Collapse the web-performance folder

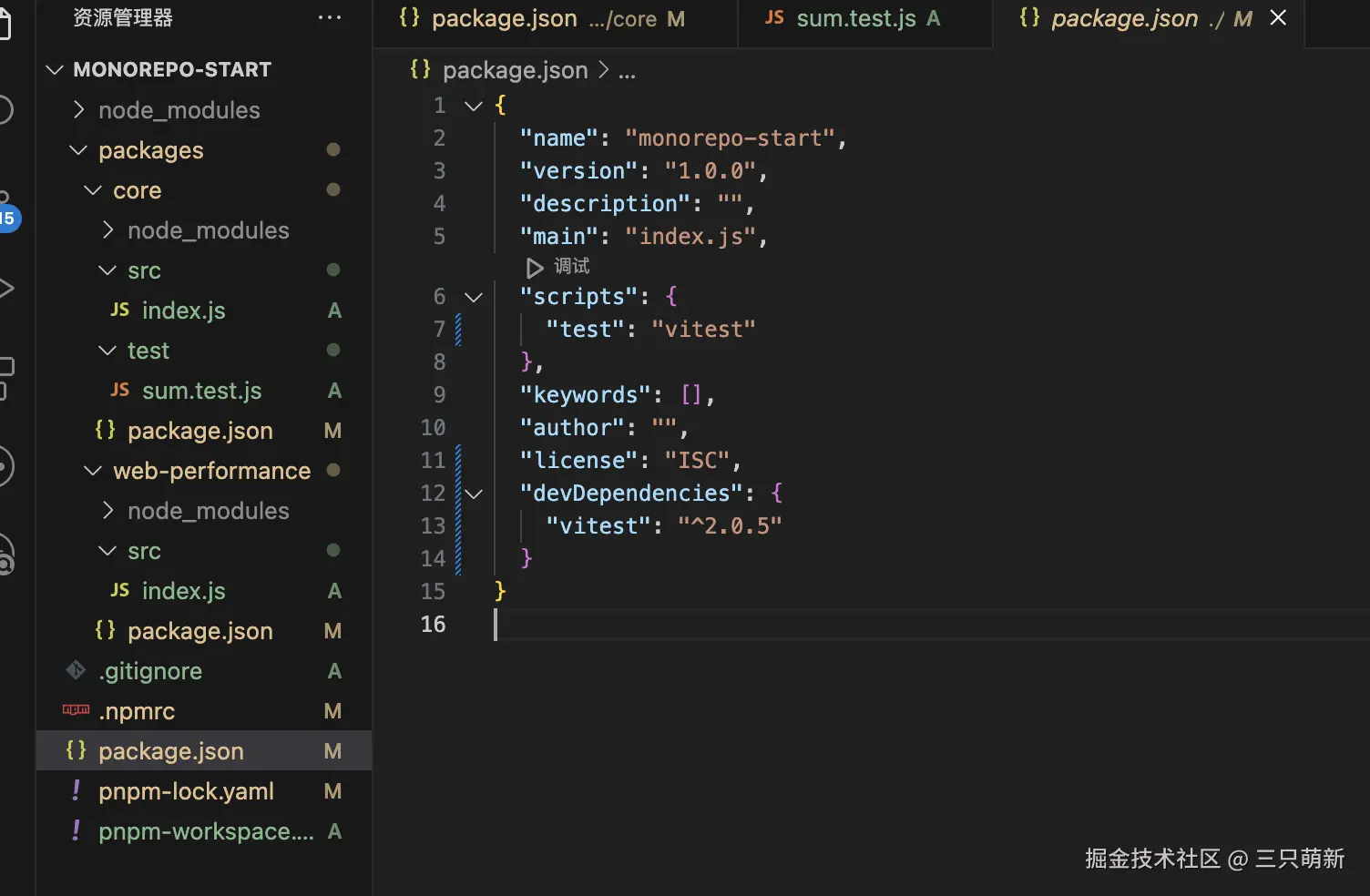pos(93,471)
